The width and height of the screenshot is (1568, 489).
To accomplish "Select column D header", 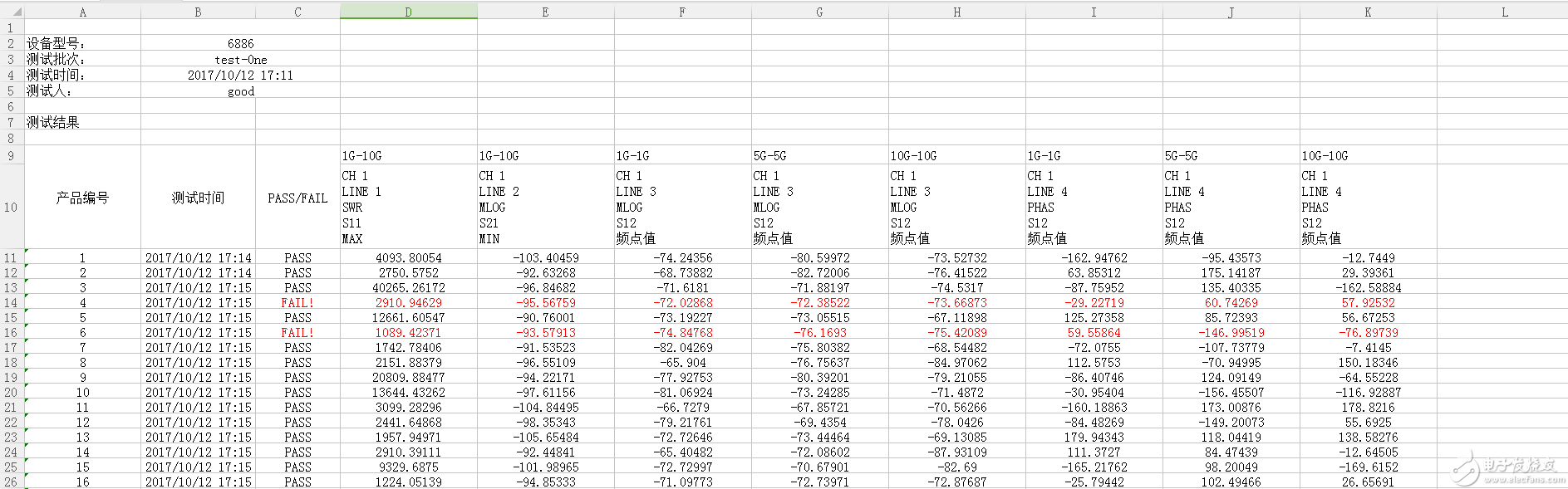I will click(408, 12).
